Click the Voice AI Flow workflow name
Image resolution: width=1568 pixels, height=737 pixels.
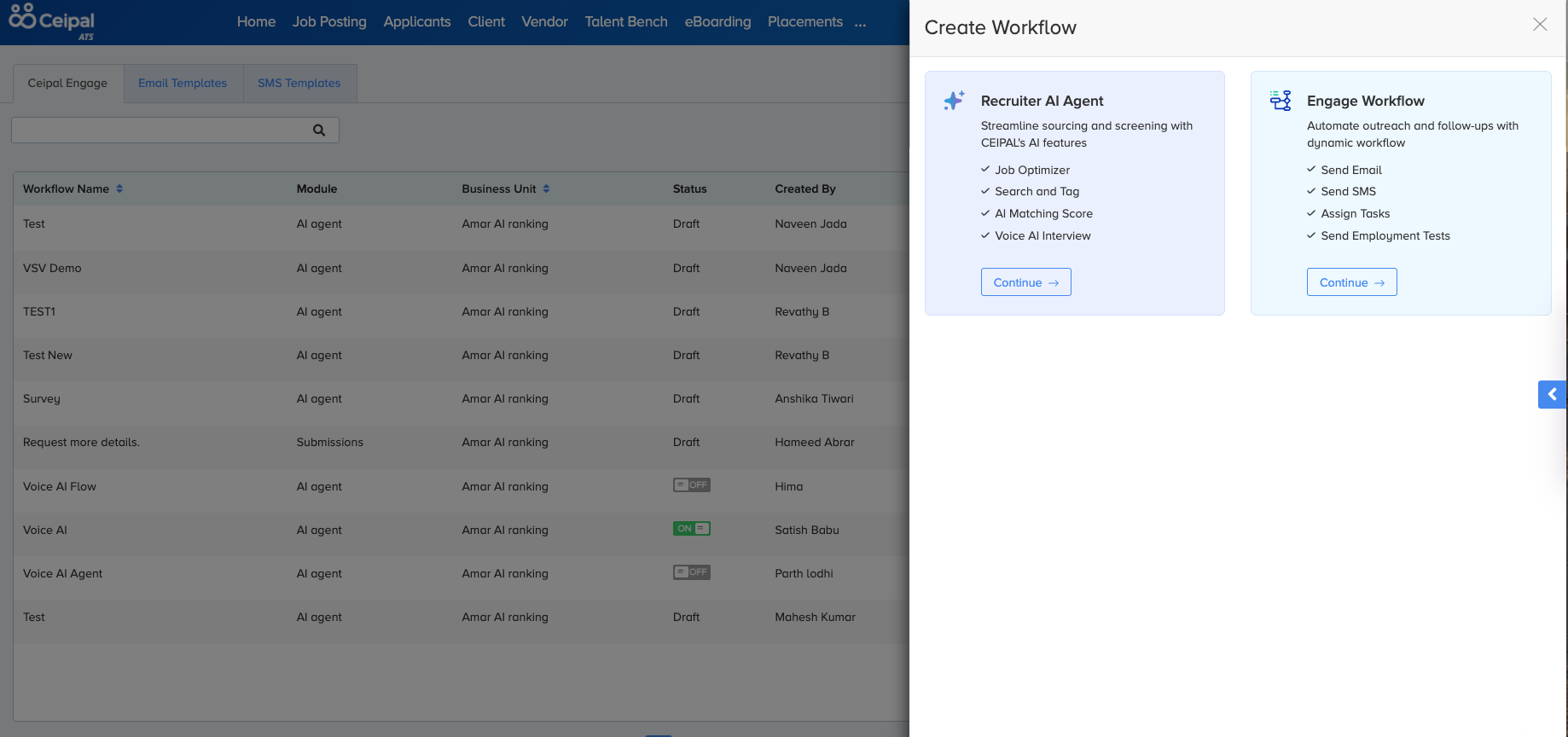click(60, 486)
